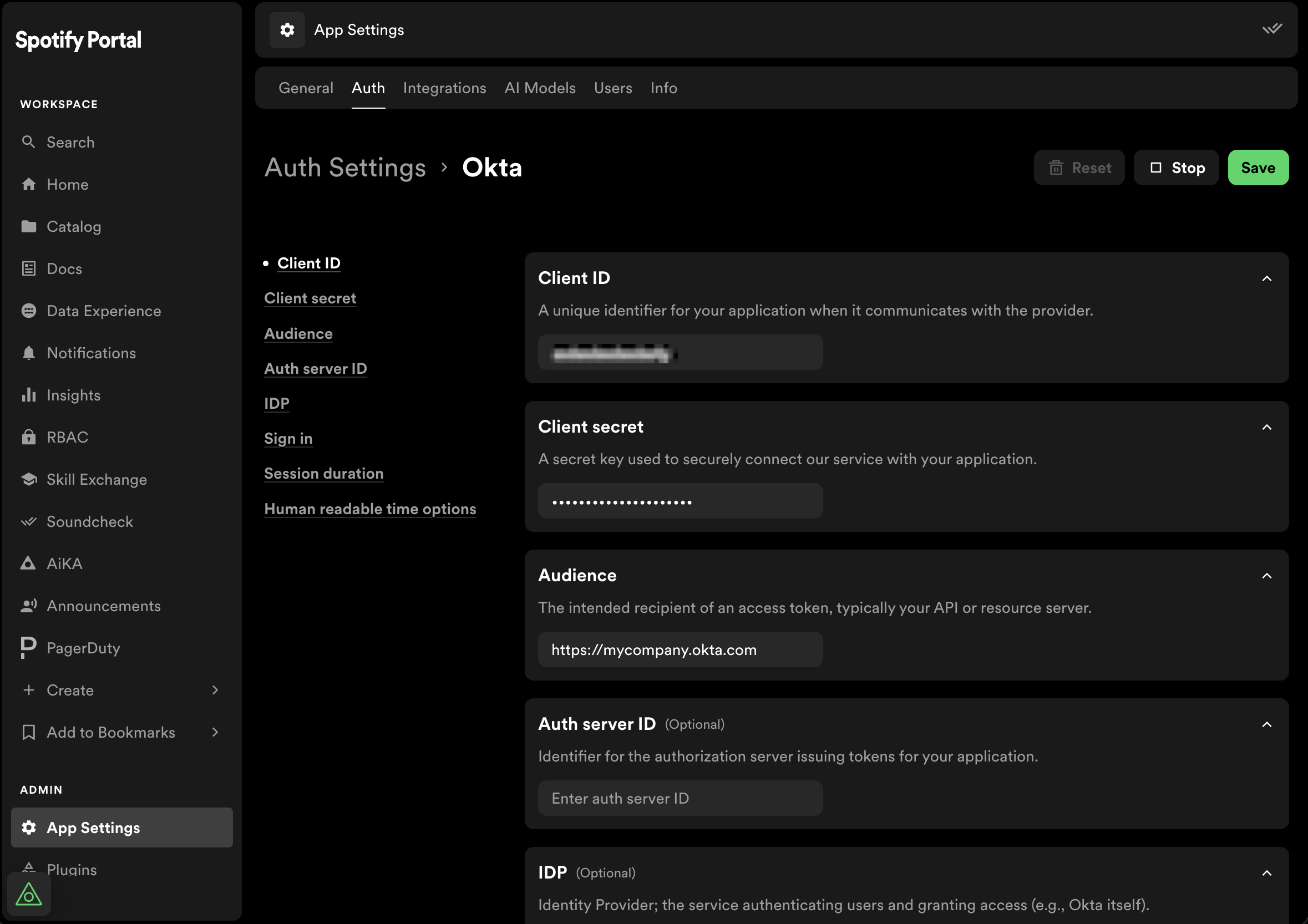Focus the Enter auth server ID field
The image size is (1308, 924).
pos(680,798)
